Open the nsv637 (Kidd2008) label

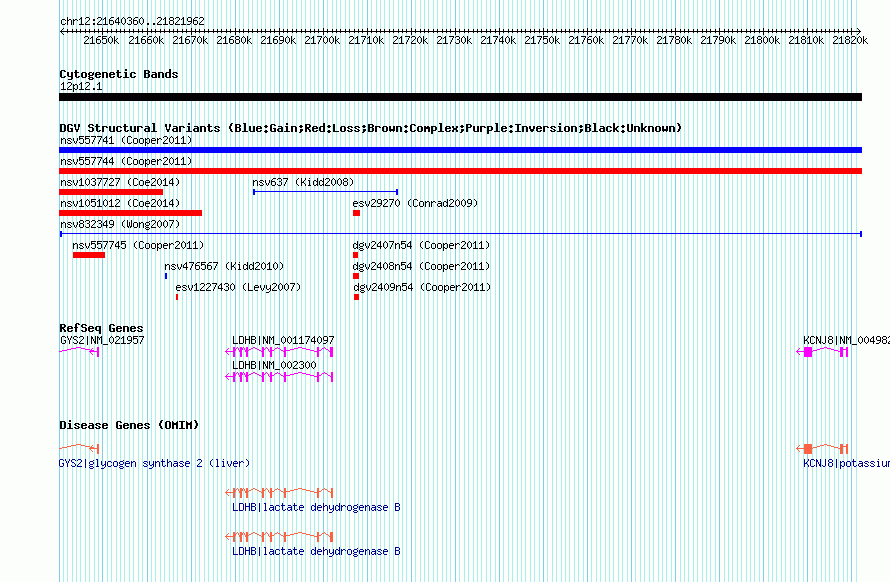coord(303,182)
